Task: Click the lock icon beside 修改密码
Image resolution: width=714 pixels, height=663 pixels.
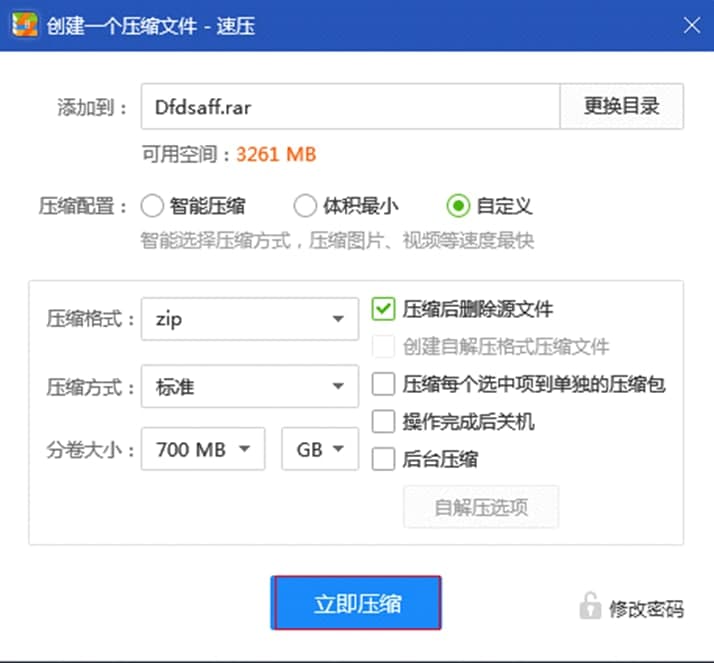Action: 590,606
